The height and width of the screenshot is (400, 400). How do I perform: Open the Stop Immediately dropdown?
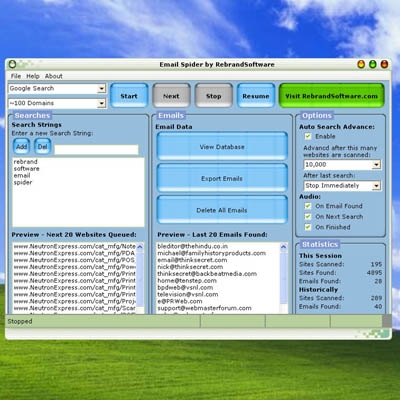(376, 186)
